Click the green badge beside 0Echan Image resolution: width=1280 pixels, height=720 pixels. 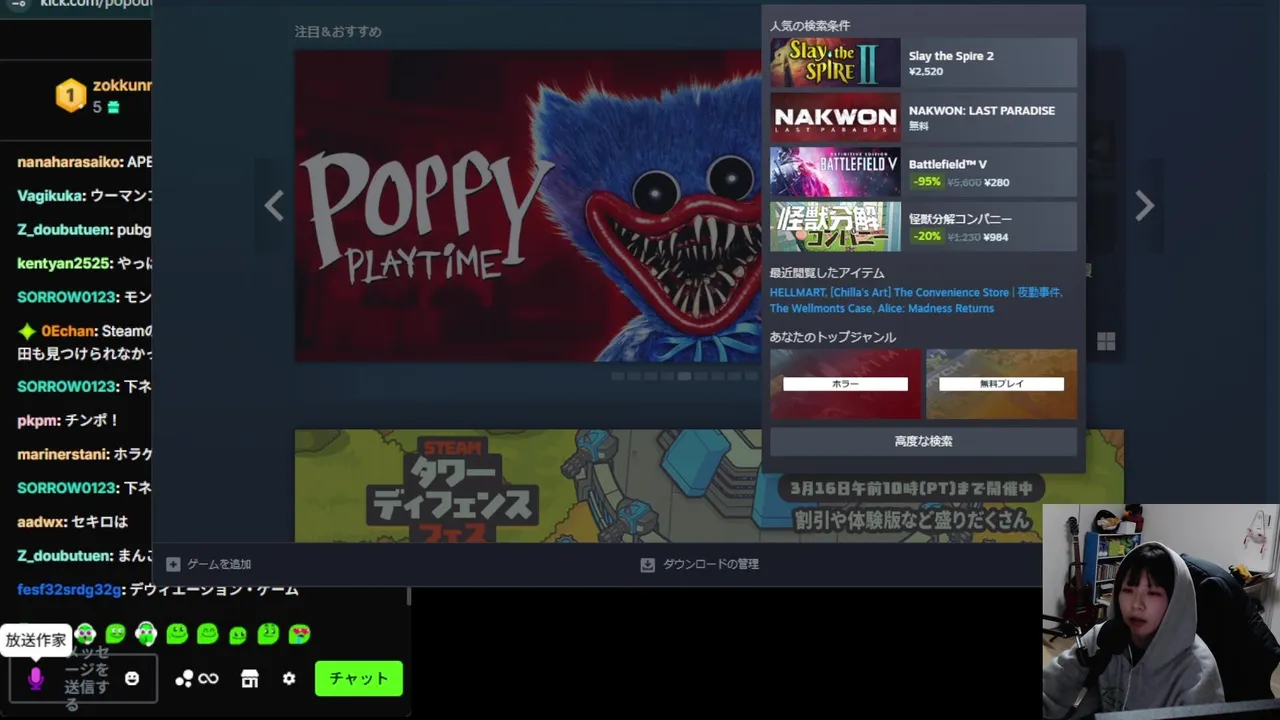[x=27, y=331]
